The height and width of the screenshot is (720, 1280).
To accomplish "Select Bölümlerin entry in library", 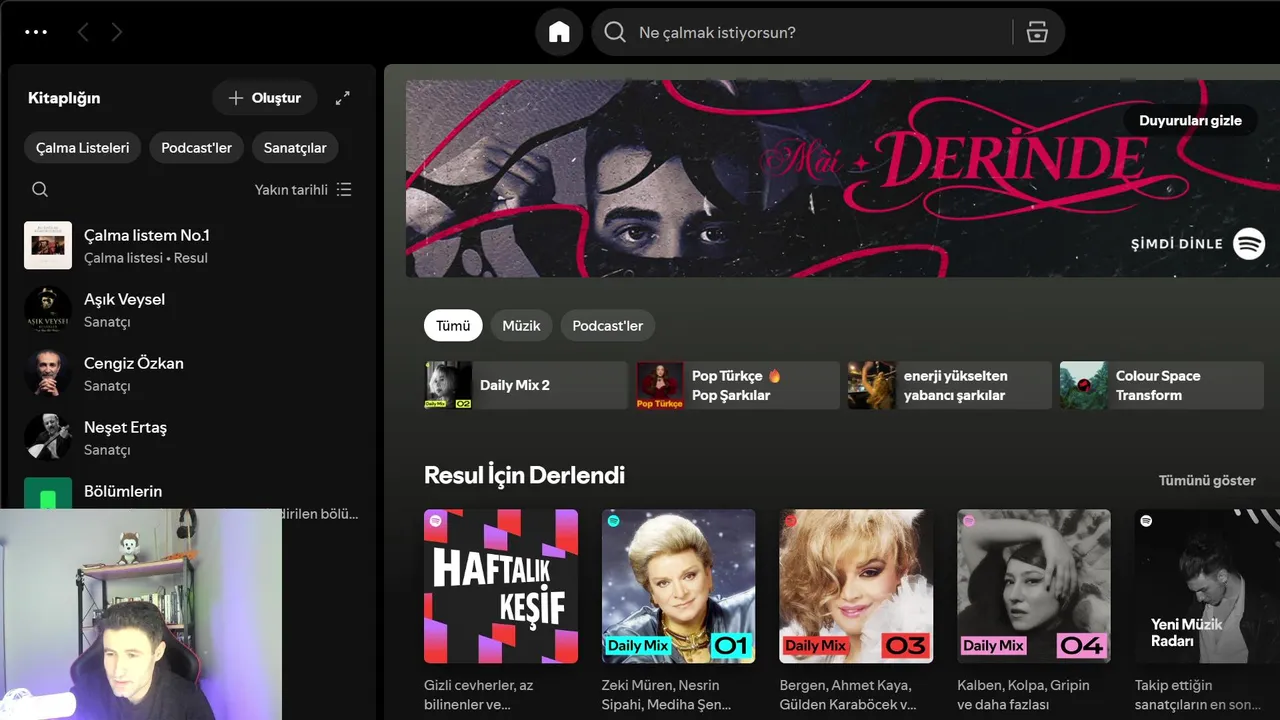I will [x=123, y=492].
